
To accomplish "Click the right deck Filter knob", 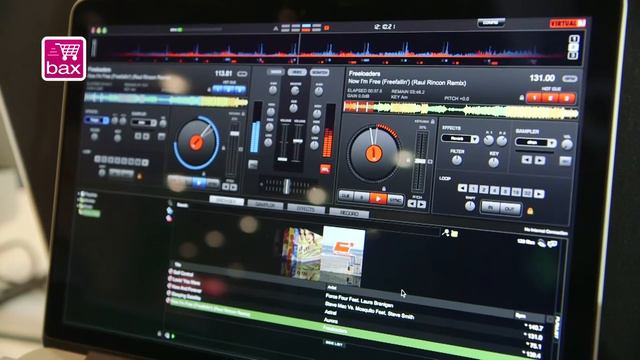I will tap(457, 160).
